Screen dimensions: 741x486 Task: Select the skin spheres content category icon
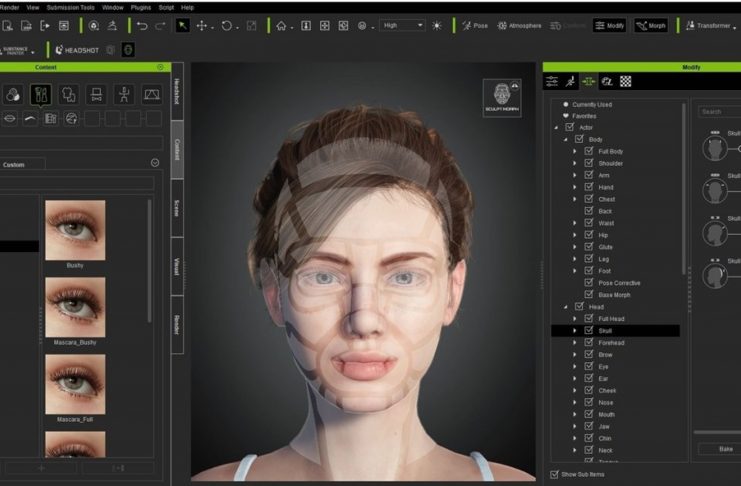pyautogui.click(x=13, y=95)
